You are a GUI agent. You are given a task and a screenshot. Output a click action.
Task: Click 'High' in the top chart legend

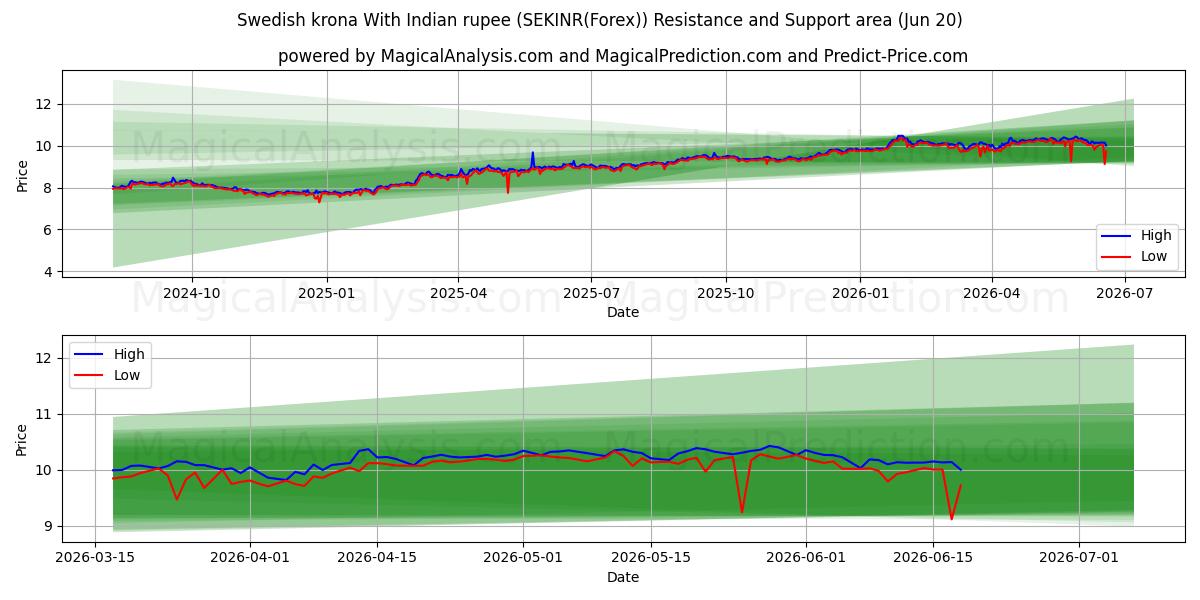pos(1156,236)
